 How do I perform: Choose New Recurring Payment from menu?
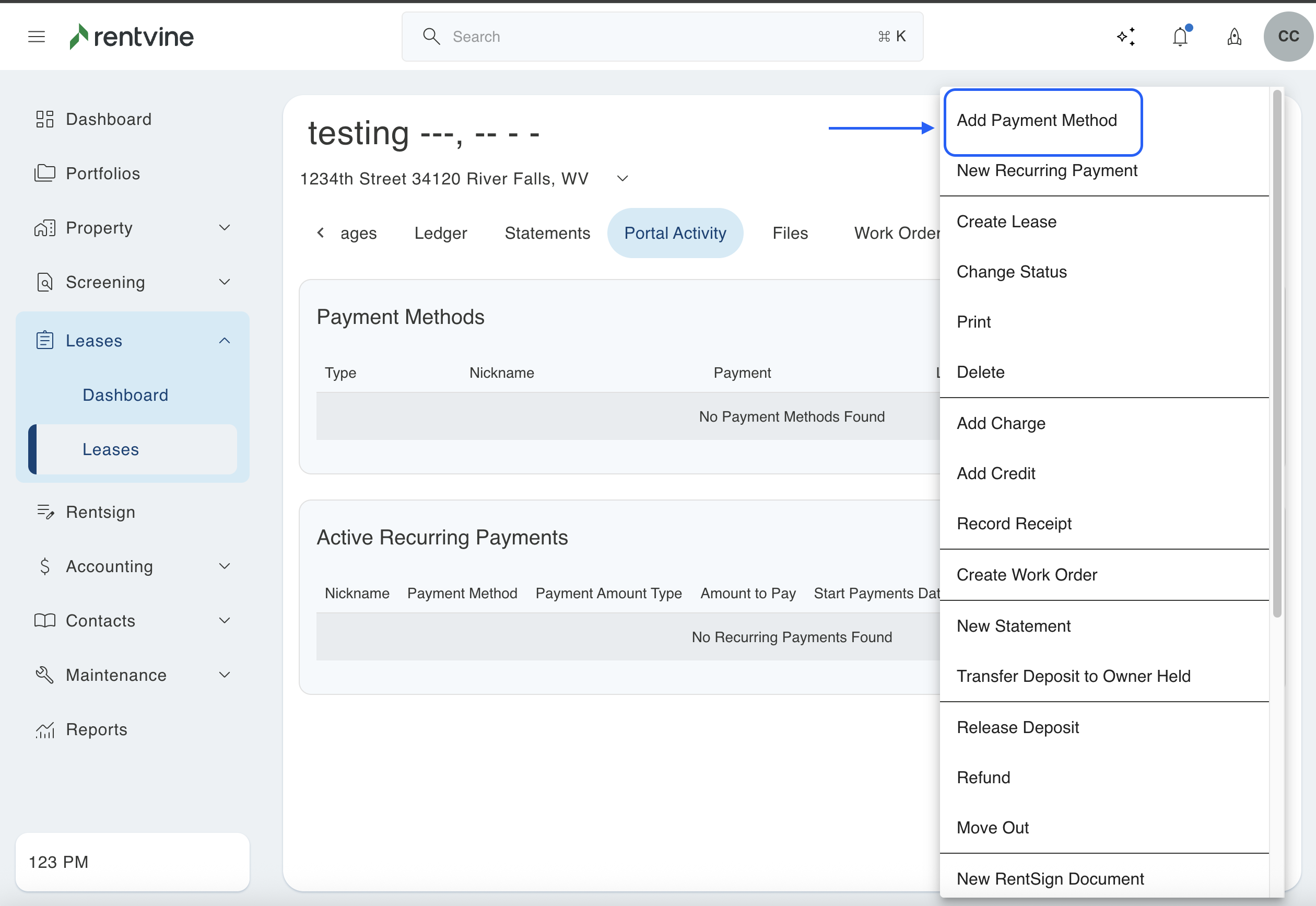pos(1047,170)
